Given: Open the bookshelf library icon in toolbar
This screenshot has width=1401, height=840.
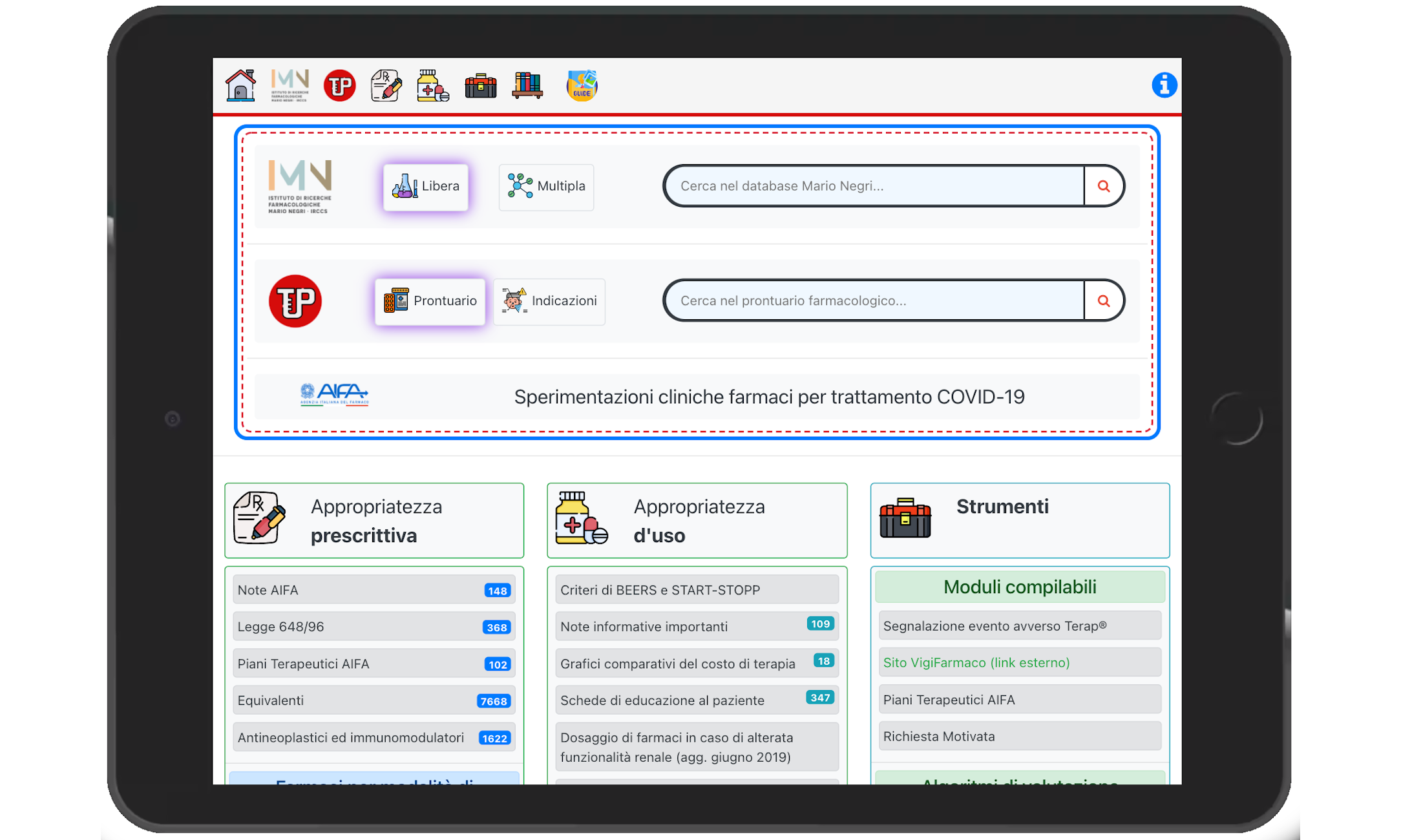Looking at the screenshot, I should click(527, 85).
